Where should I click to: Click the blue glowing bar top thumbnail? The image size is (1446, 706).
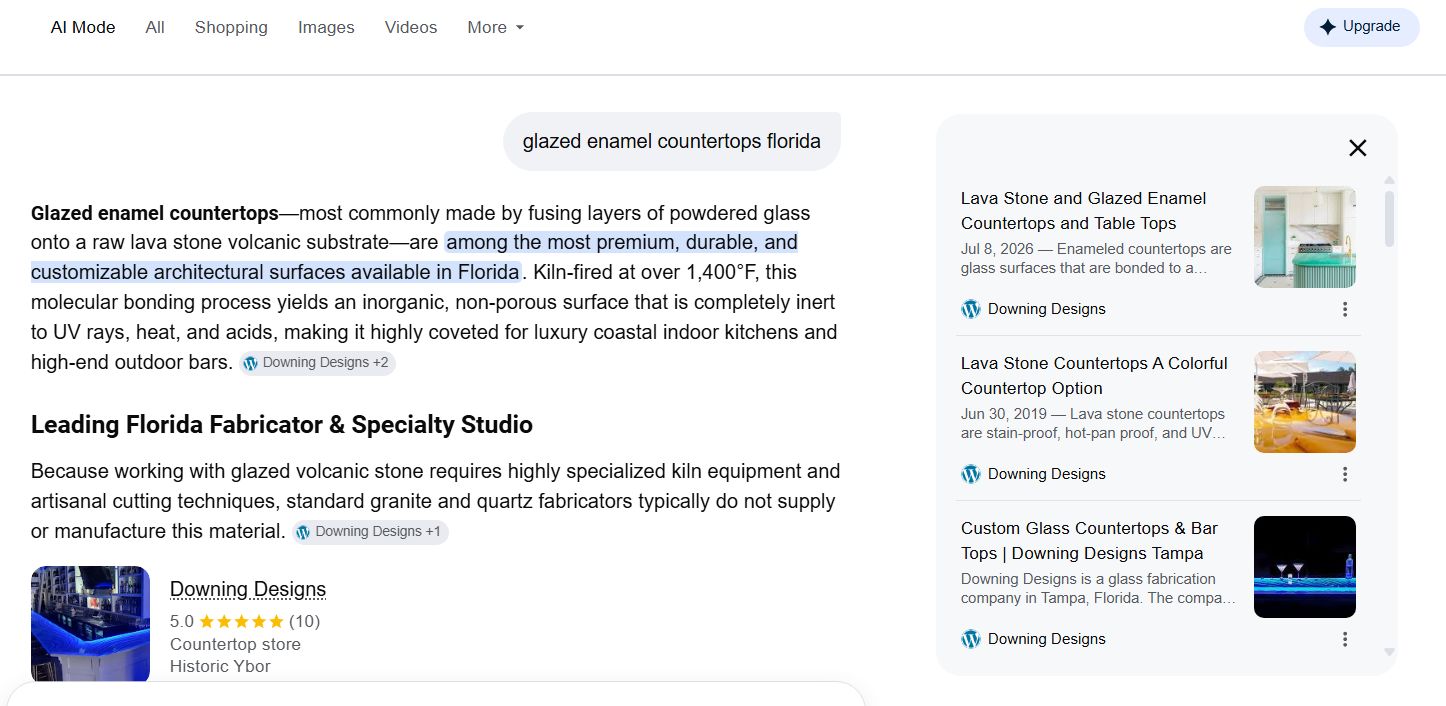1305,567
